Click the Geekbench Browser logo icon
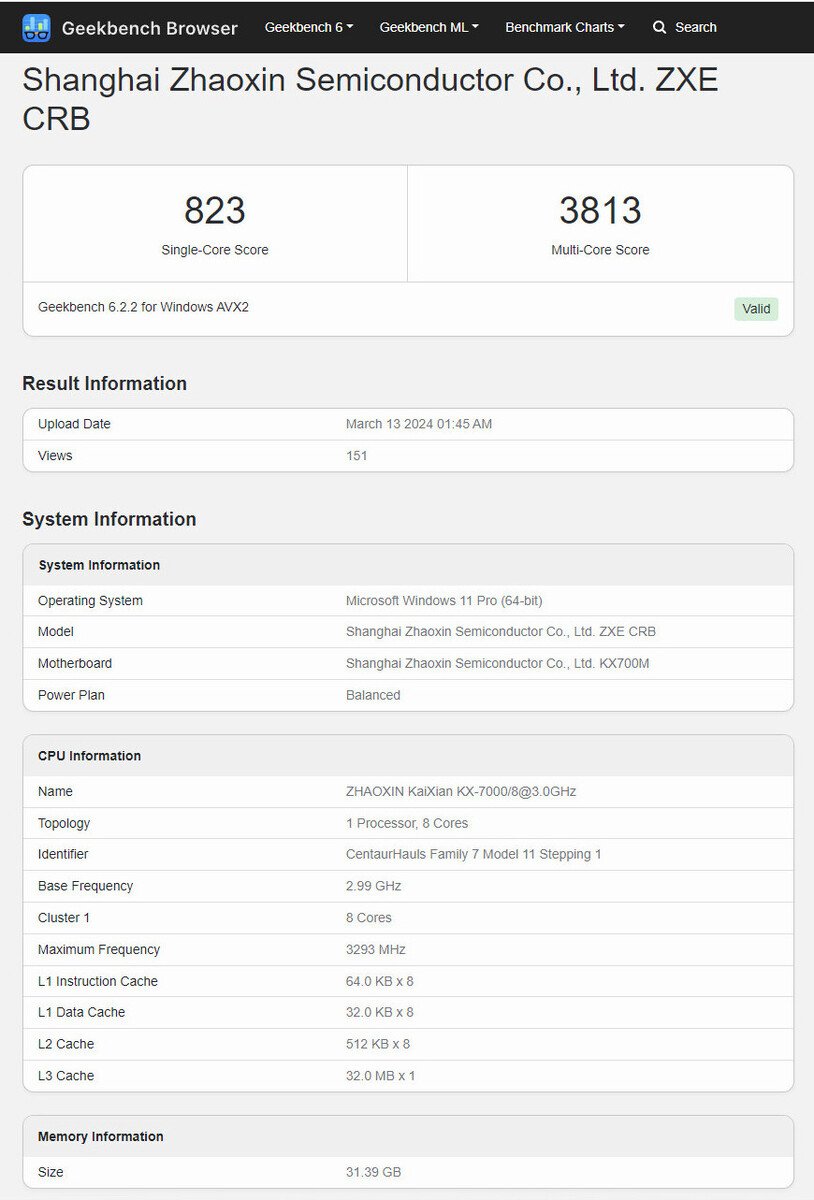Viewport: 814px width, 1200px height. pos(36,27)
